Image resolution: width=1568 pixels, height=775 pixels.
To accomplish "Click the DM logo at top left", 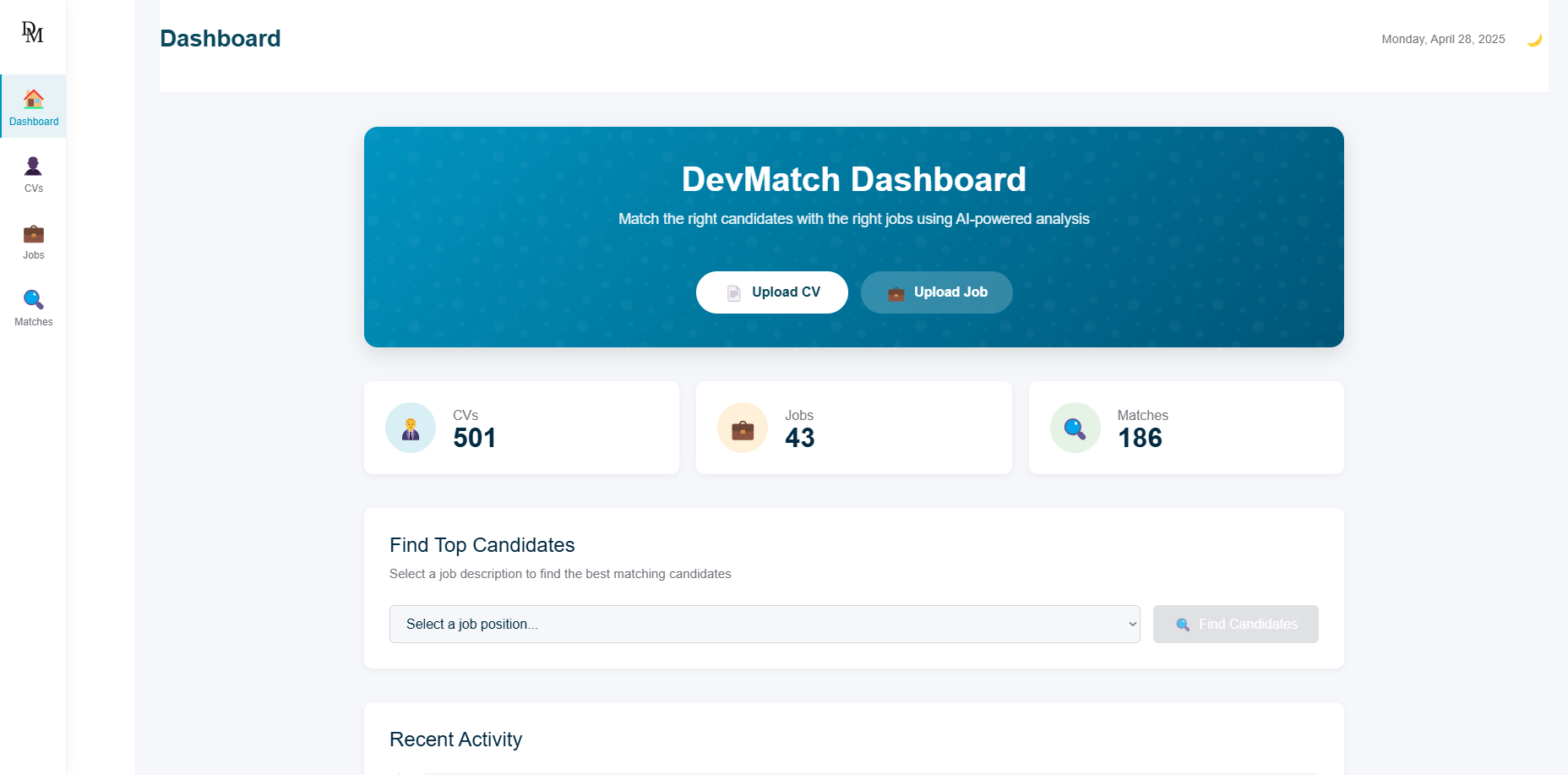I will click(x=31, y=32).
